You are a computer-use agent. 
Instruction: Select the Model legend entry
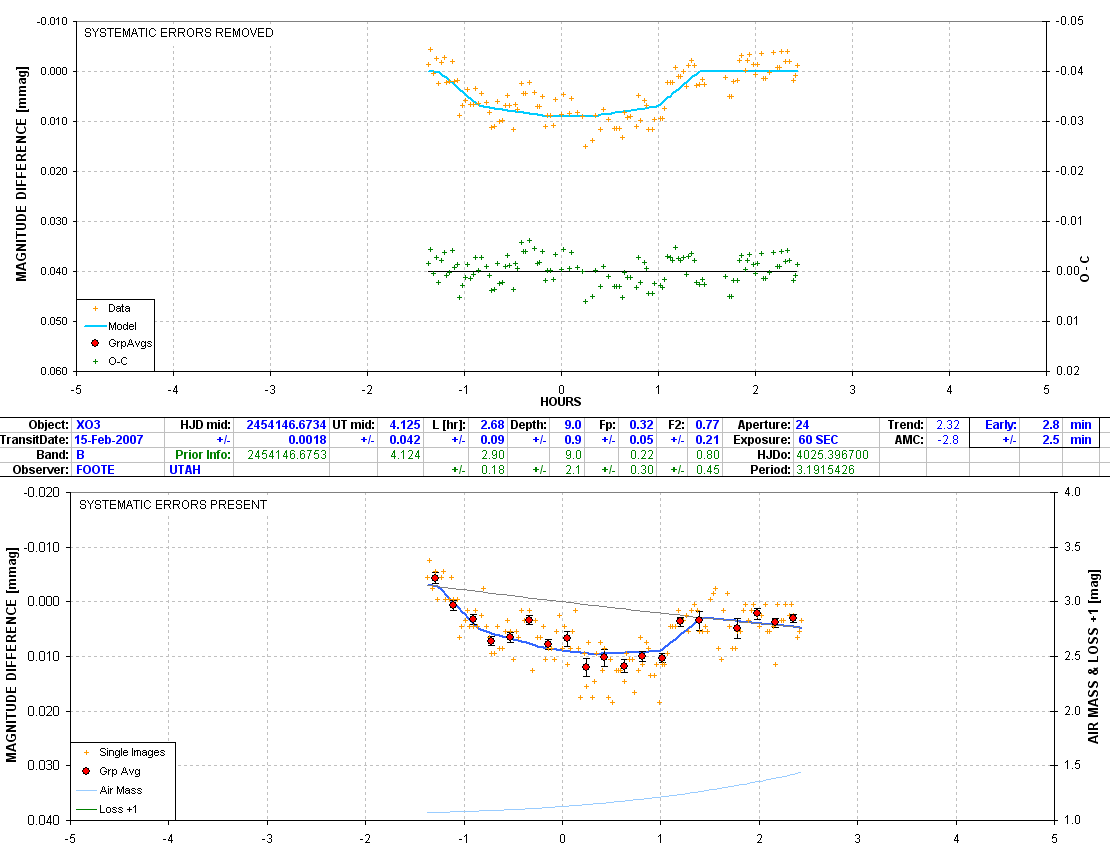click(x=122, y=326)
